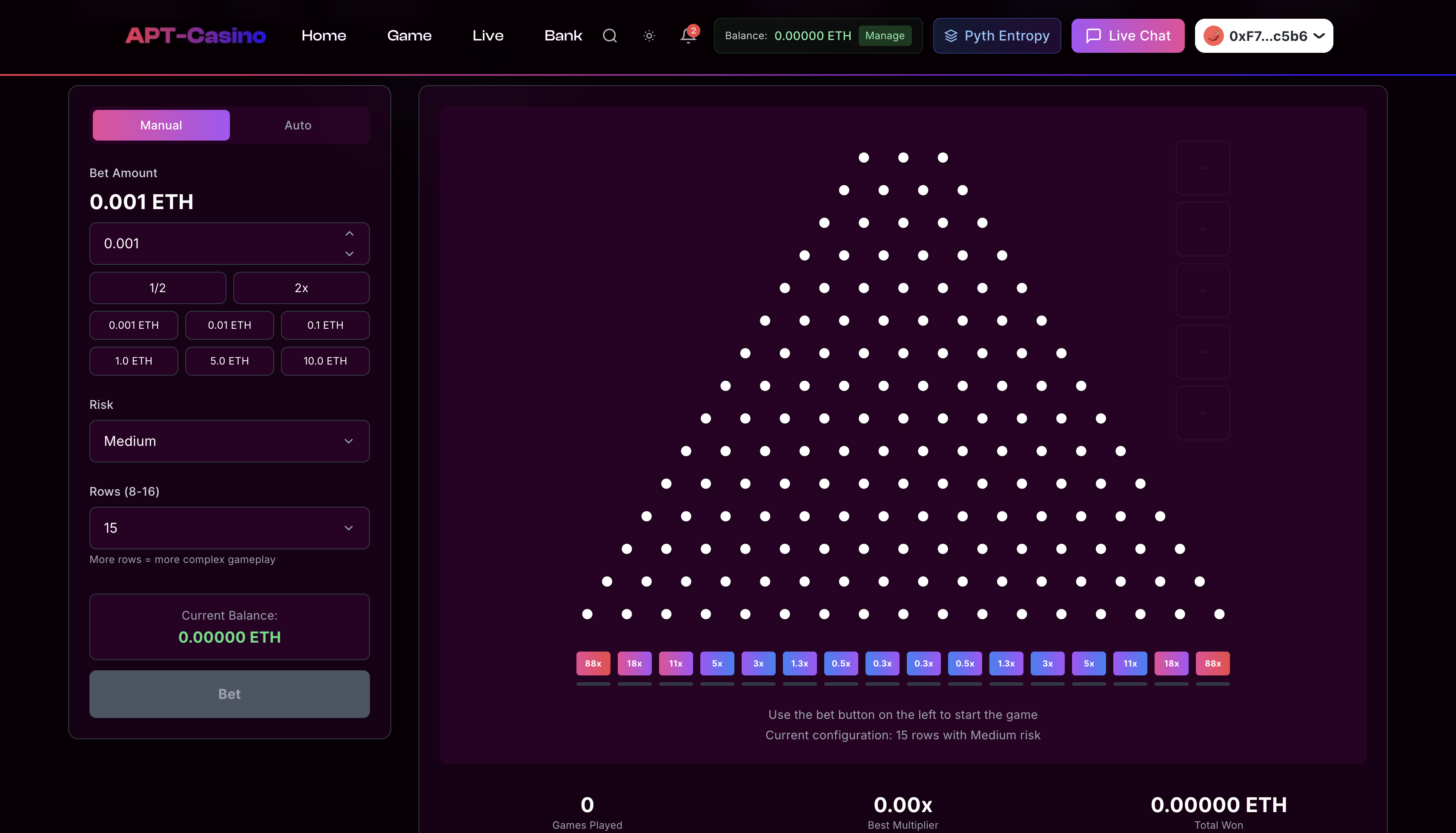Image resolution: width=1456 pixels, height=833 pixels.
Task: Switch to Auto betting mode
Action: (298, 125)
